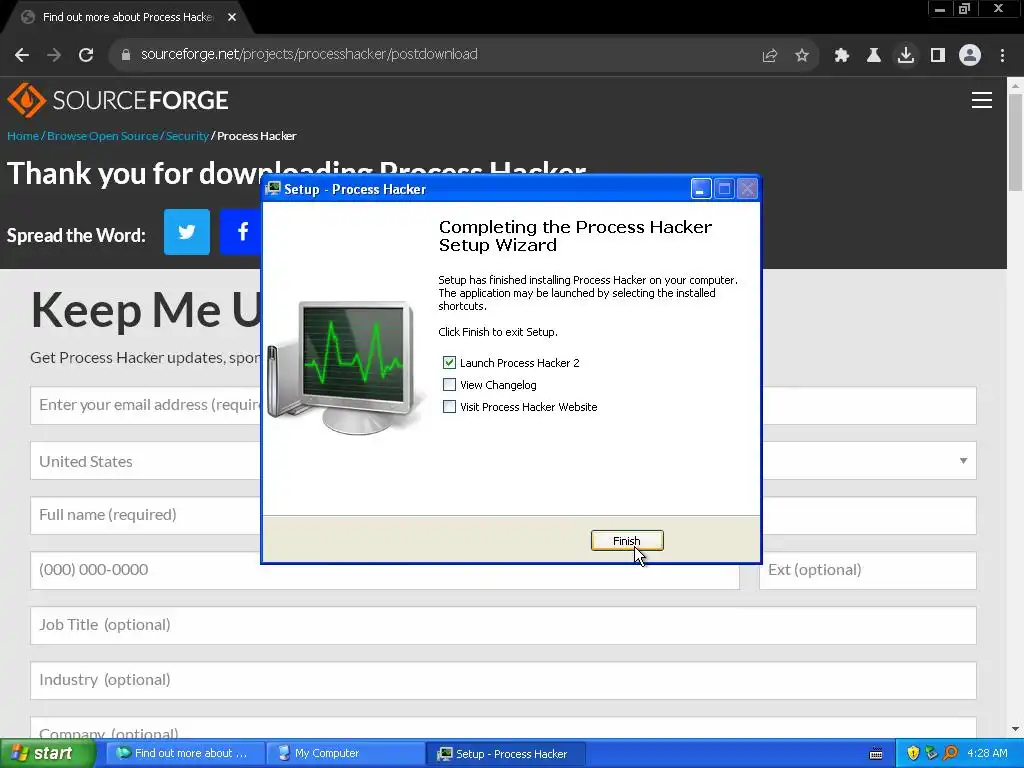Click the address bar URL
The width and height of the screenshot is (1024, 768).
[309, 54]
